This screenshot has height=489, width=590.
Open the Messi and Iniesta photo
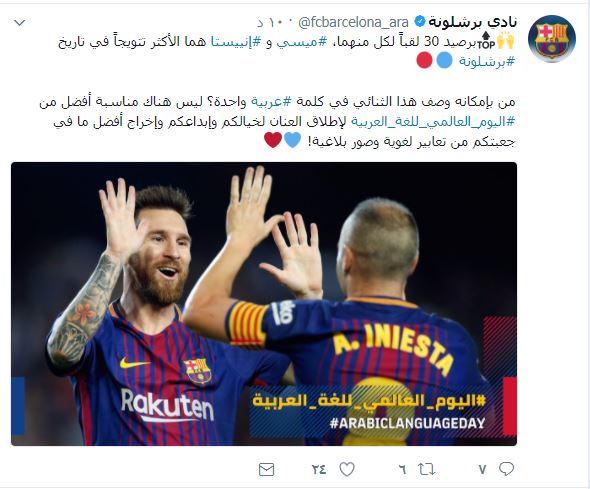point(264,304)
